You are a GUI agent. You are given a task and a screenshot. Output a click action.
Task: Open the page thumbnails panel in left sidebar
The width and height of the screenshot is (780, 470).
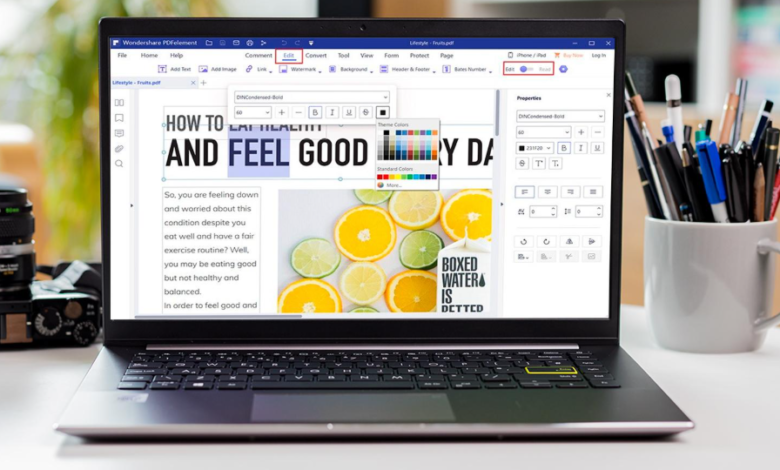(x=119, y=102)
